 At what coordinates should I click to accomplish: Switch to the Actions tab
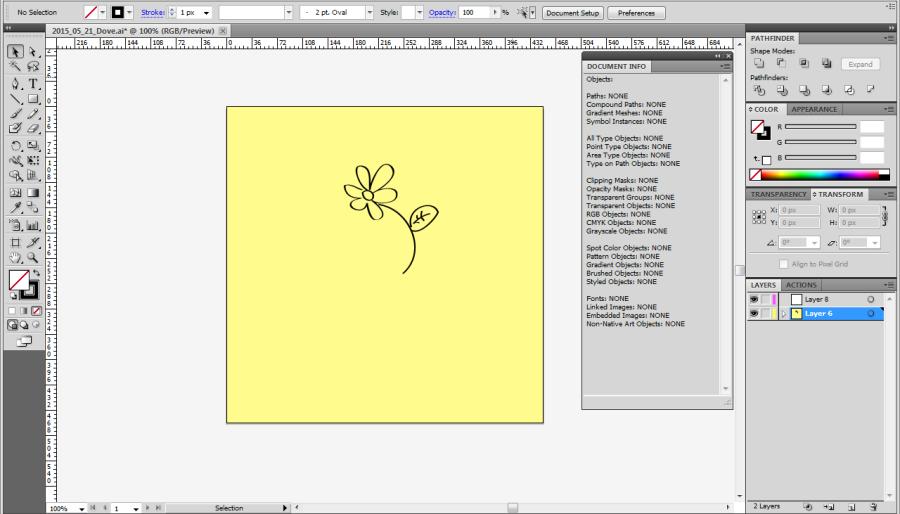[x=801, y=285]
